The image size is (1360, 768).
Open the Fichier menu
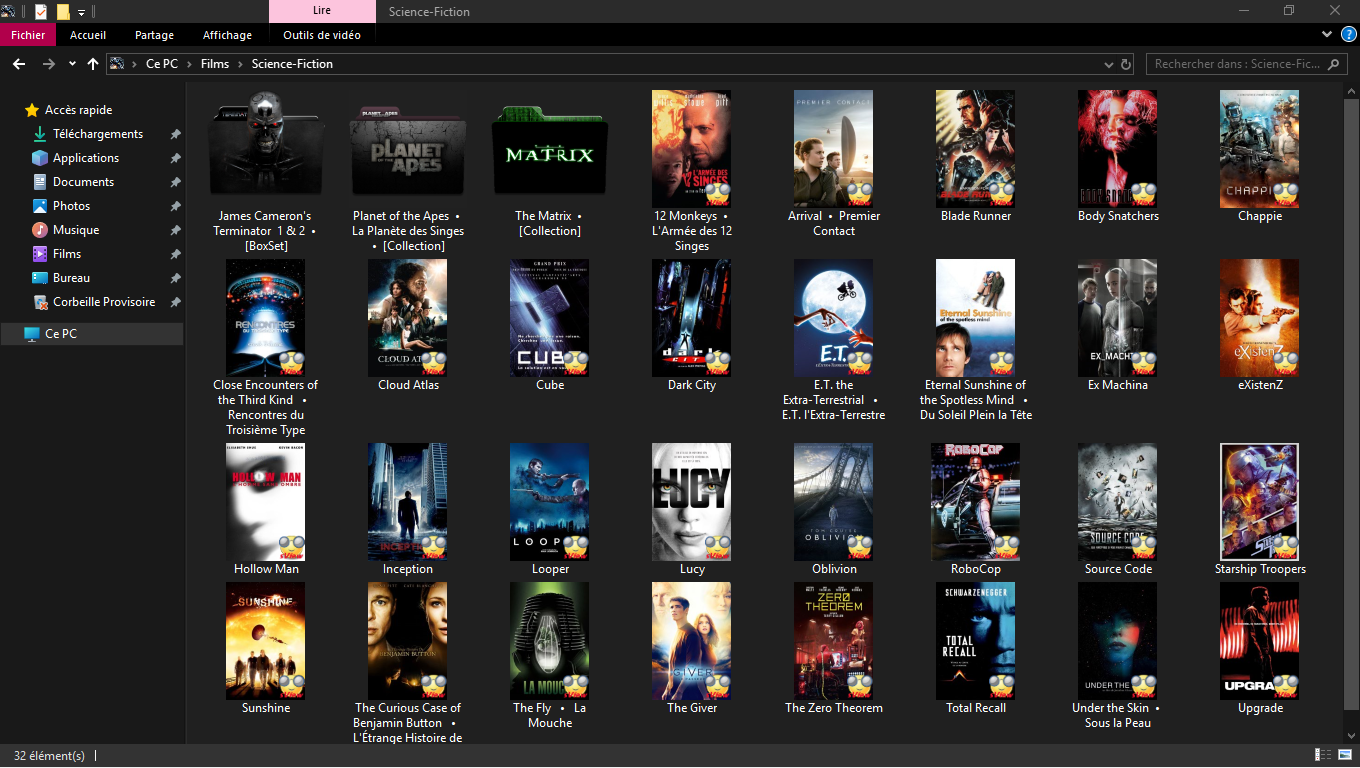[28, 35]
